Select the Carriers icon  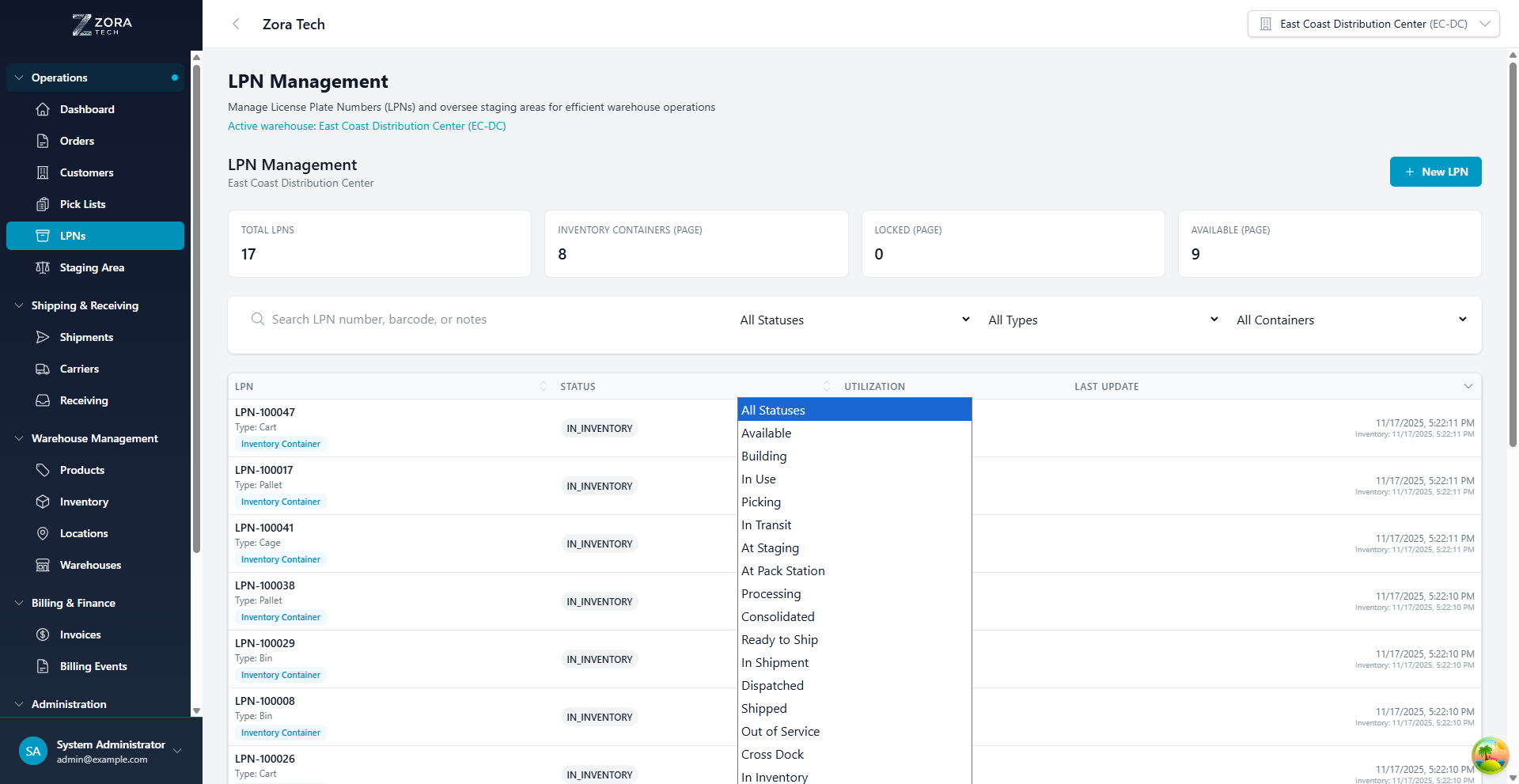point(44,369)
